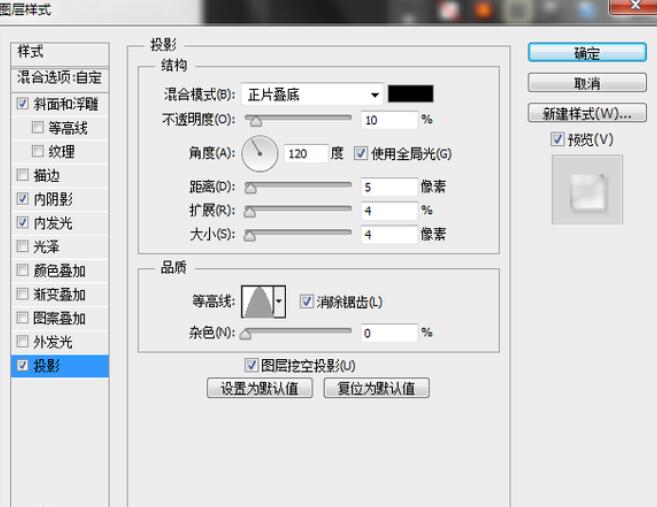The height and width of the screenshot is (507, 657).
Task: Click the 杂色 value field showing 0
Action: tap(389, 333)
